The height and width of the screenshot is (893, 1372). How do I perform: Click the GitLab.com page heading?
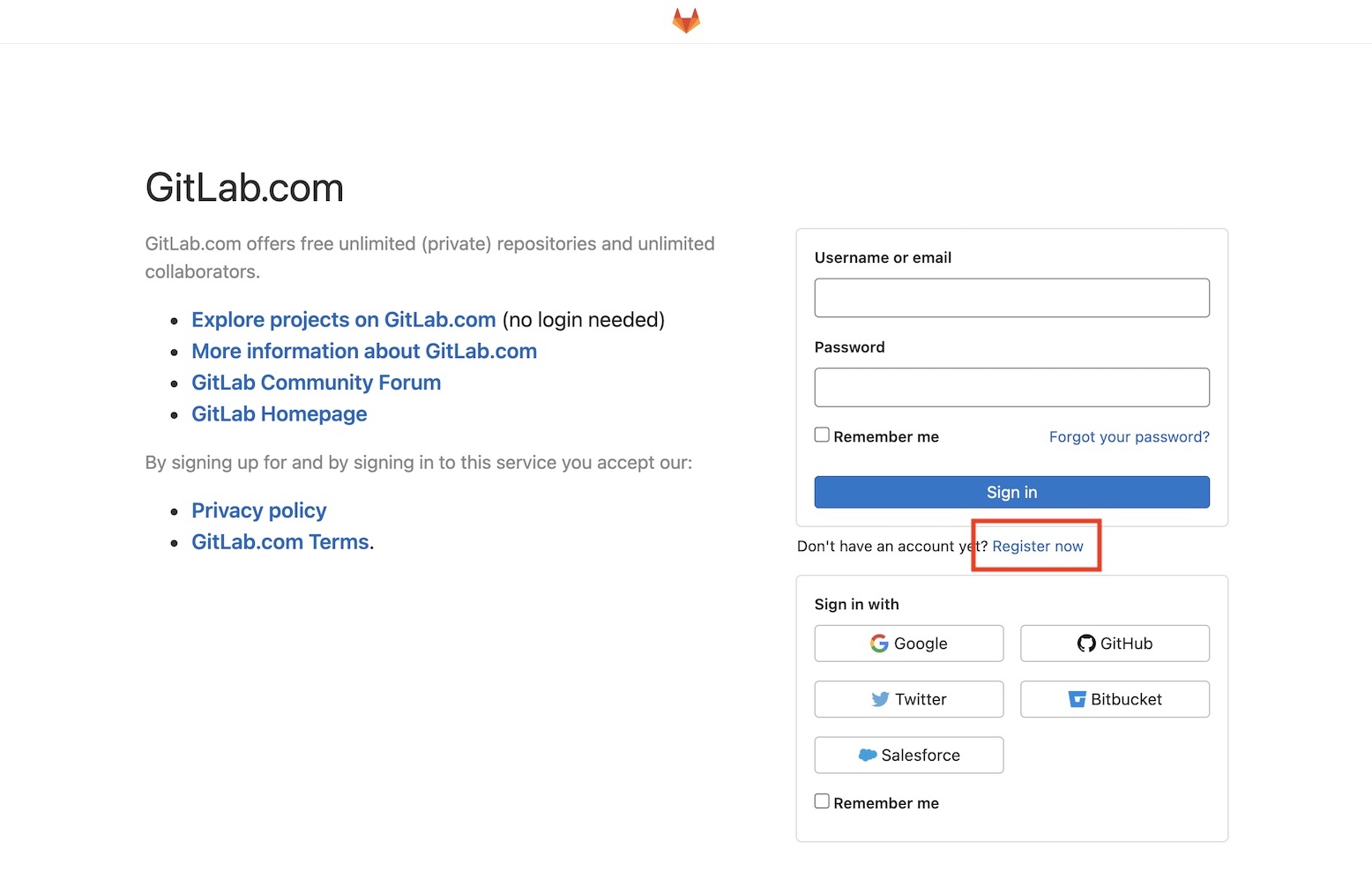pos(244,188)
